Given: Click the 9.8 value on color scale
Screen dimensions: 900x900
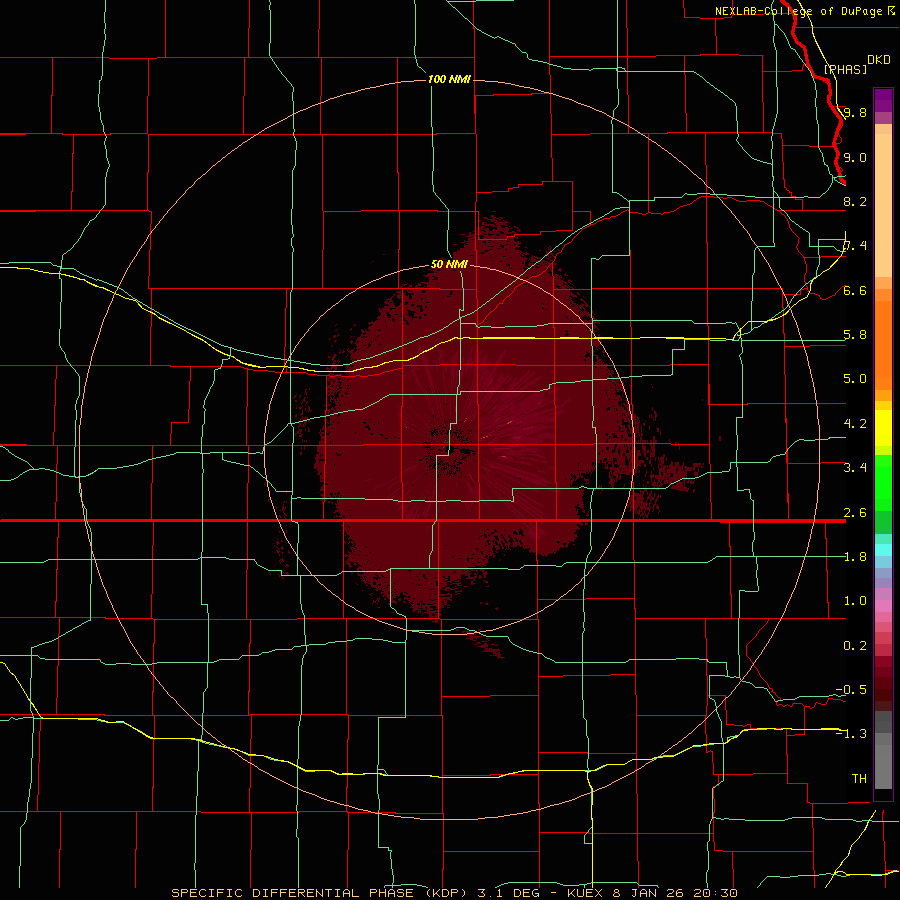Looking at the screenshot, I should 855,112.
